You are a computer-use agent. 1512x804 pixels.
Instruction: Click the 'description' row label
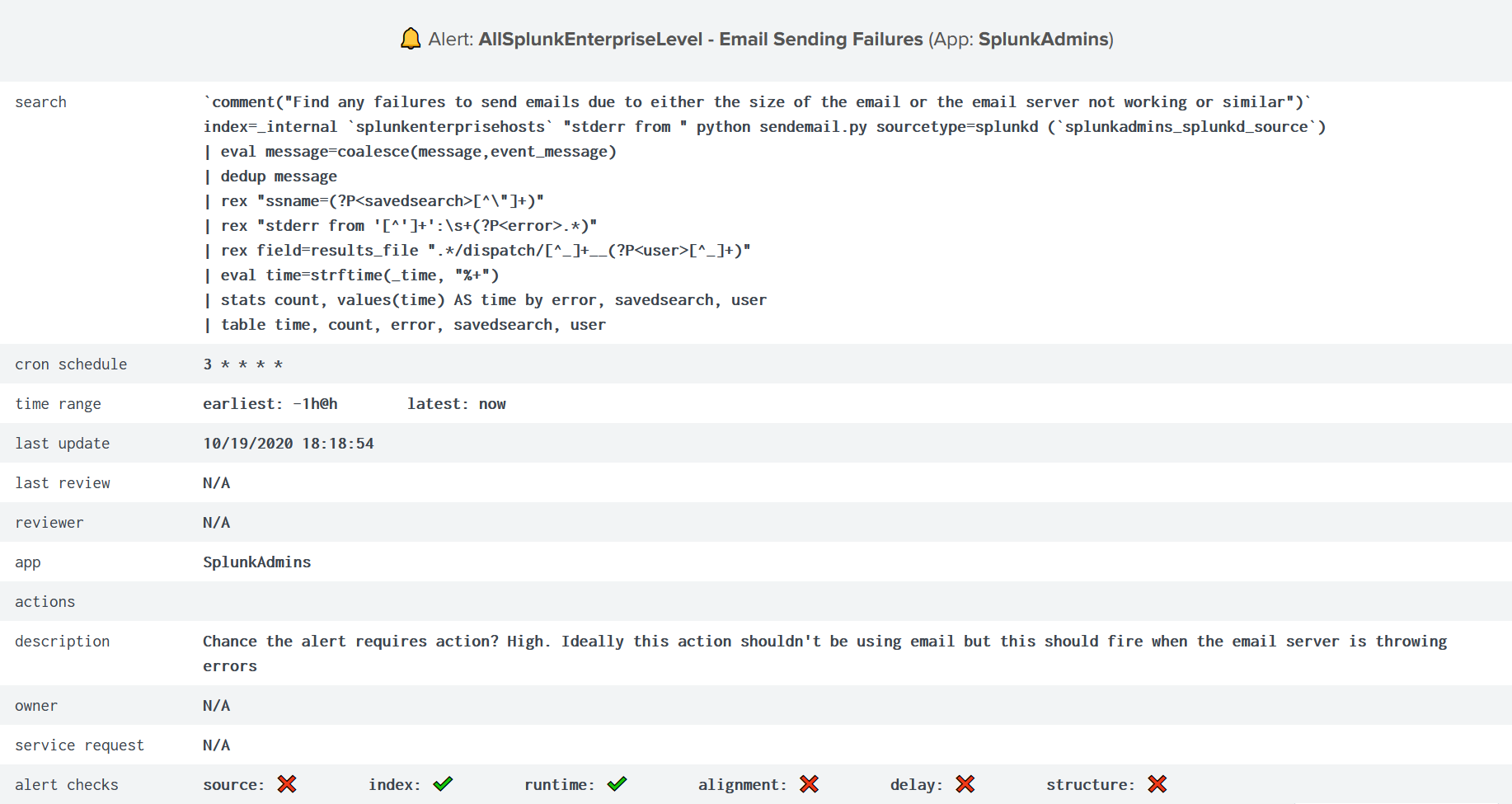[x=62, y=642]
